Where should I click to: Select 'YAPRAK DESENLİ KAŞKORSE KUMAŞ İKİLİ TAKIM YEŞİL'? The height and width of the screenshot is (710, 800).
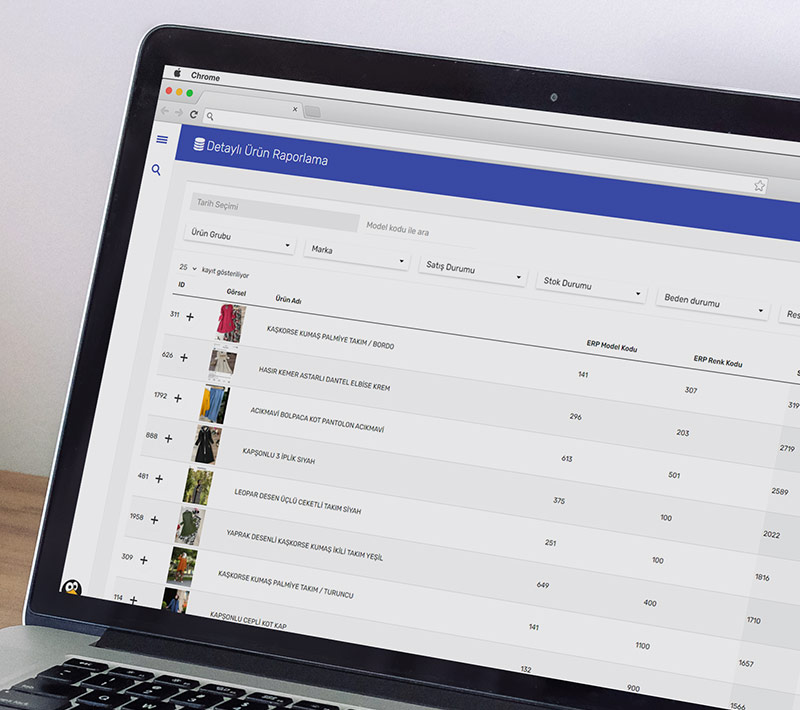coord(304,545)
